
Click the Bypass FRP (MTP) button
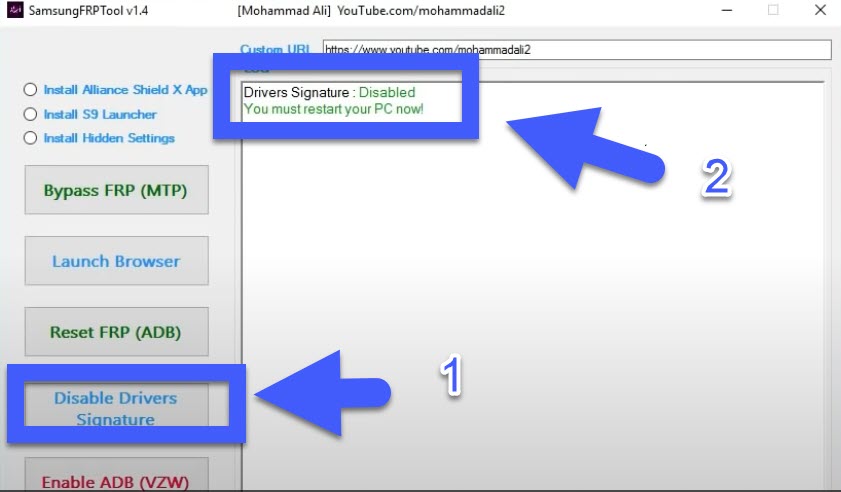tap(116, 190)
